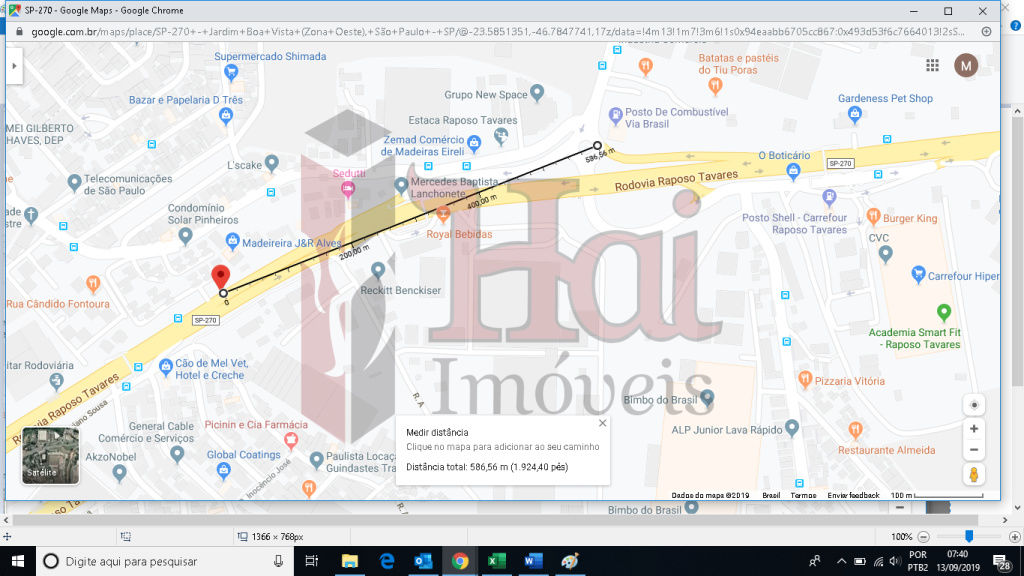Click the Termos link in map footer
The width and height of the screenshot is (1024, 576).
tap(803, 495)
